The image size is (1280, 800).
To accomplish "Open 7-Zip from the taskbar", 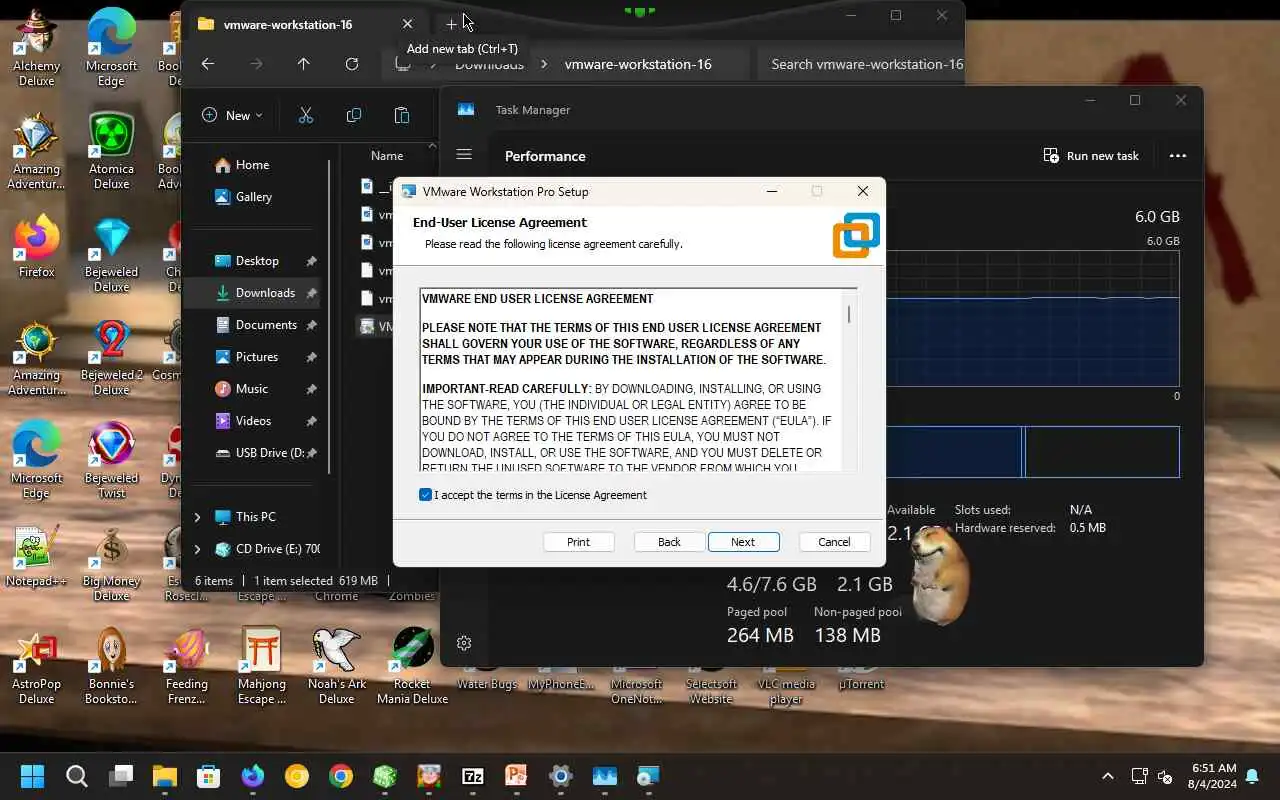I will pos(473,776).
